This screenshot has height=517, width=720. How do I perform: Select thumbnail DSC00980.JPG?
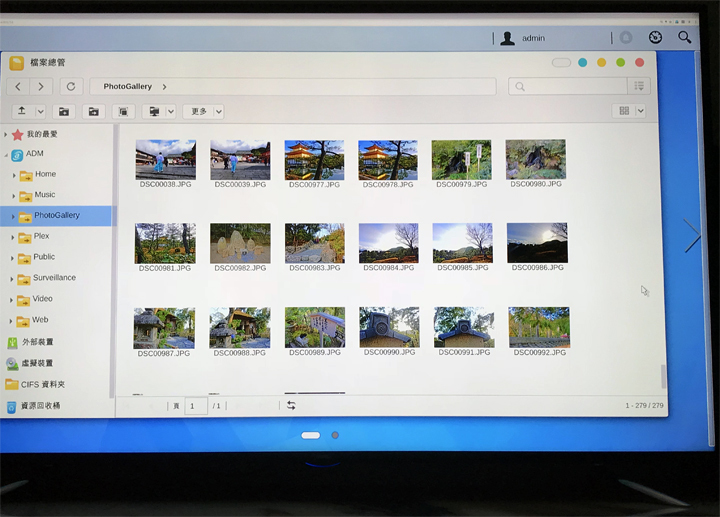pos(536,160)
